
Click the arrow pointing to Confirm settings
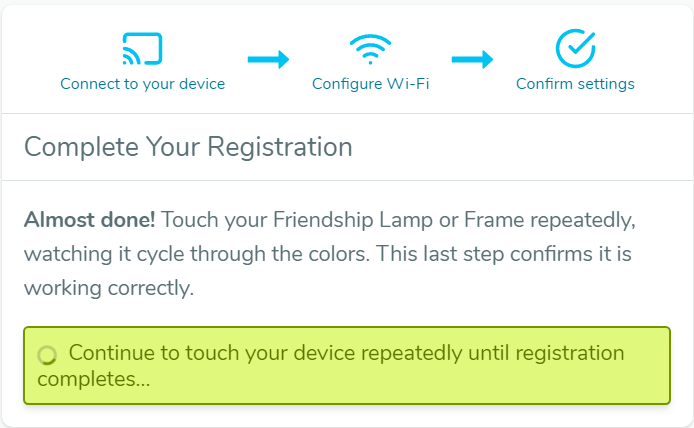coord(472,59)
